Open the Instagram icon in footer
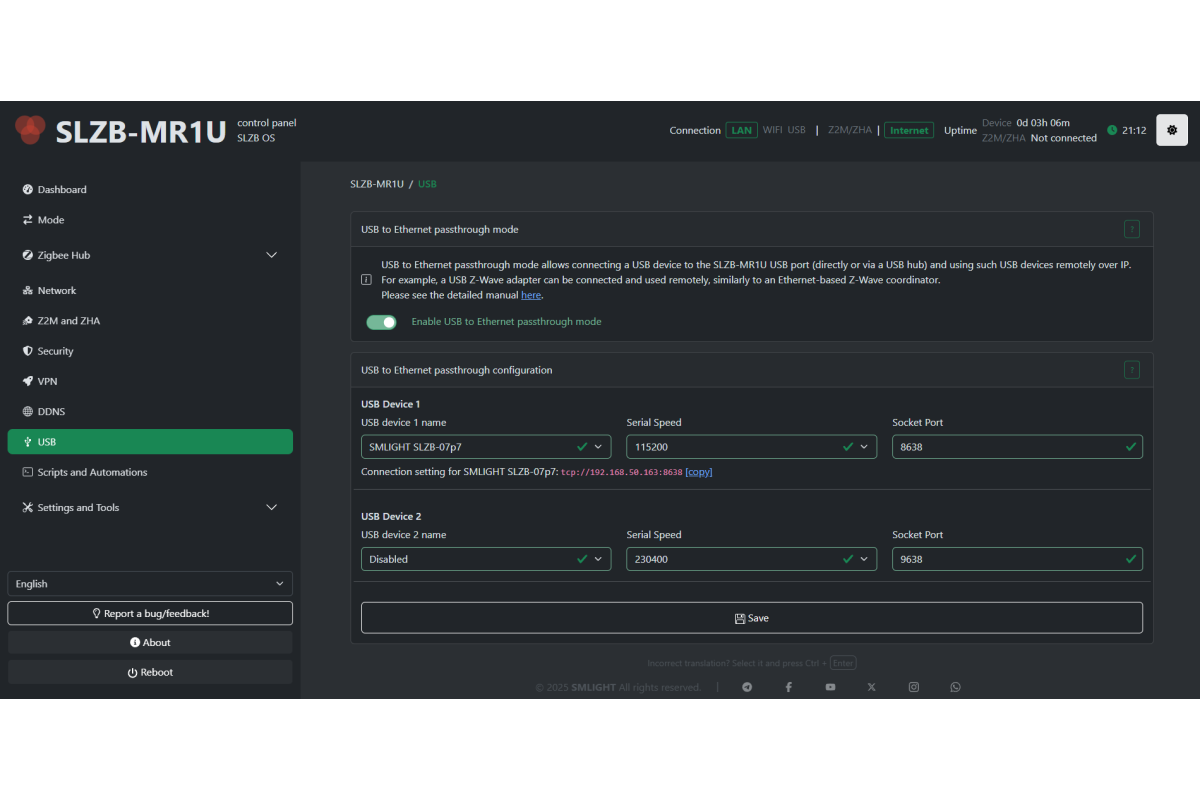The image size is (1200, 800). [x=913, y=687]
